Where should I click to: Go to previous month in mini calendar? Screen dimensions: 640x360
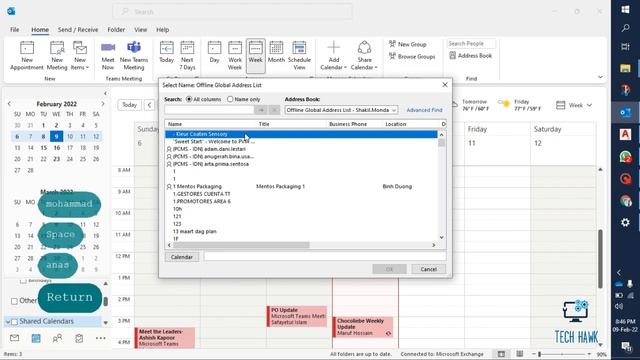[9, 104]
